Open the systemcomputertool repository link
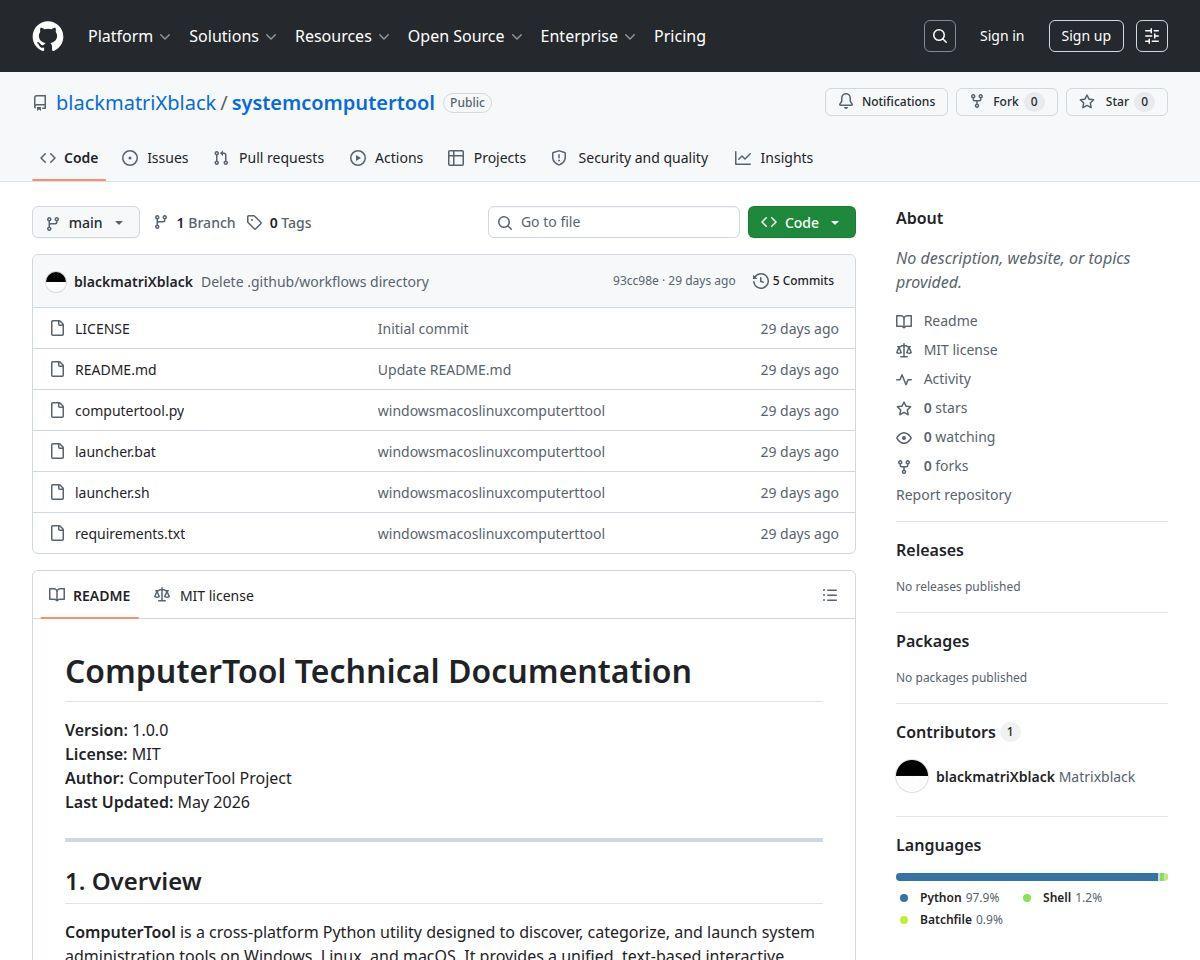The width and height of the screenshot is (1200, 960). click(x=333, y=103)
